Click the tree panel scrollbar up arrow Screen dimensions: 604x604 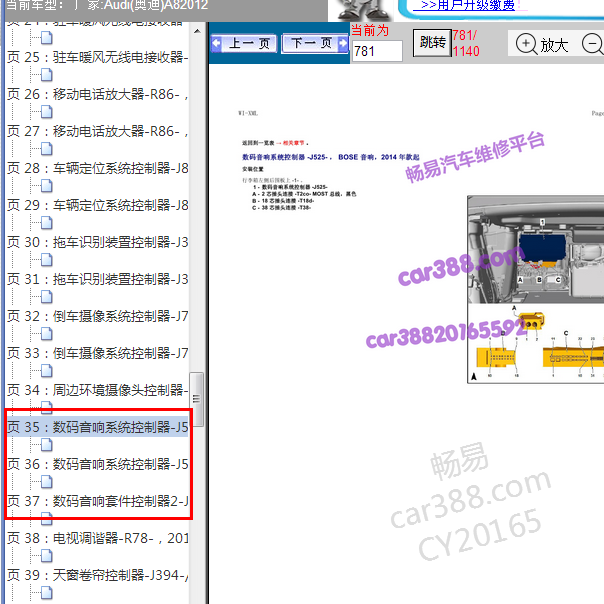[197, 31]
